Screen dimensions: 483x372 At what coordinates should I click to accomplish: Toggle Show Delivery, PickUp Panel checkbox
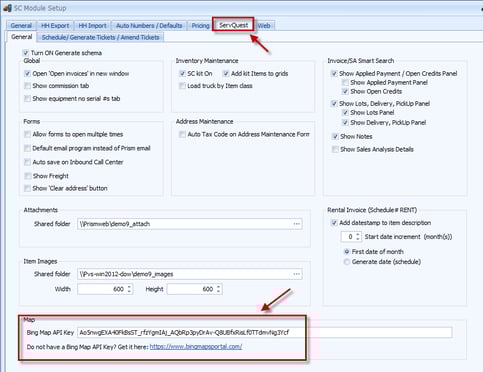[345, 123]
